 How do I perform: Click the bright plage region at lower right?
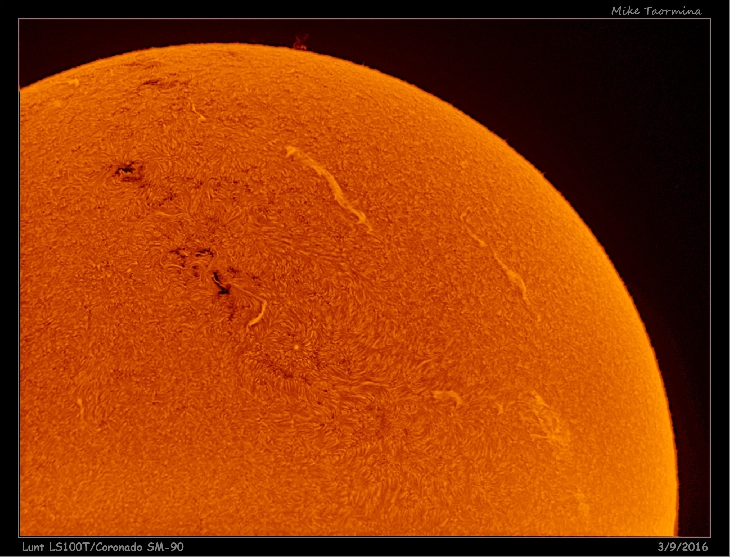point(545,418)
